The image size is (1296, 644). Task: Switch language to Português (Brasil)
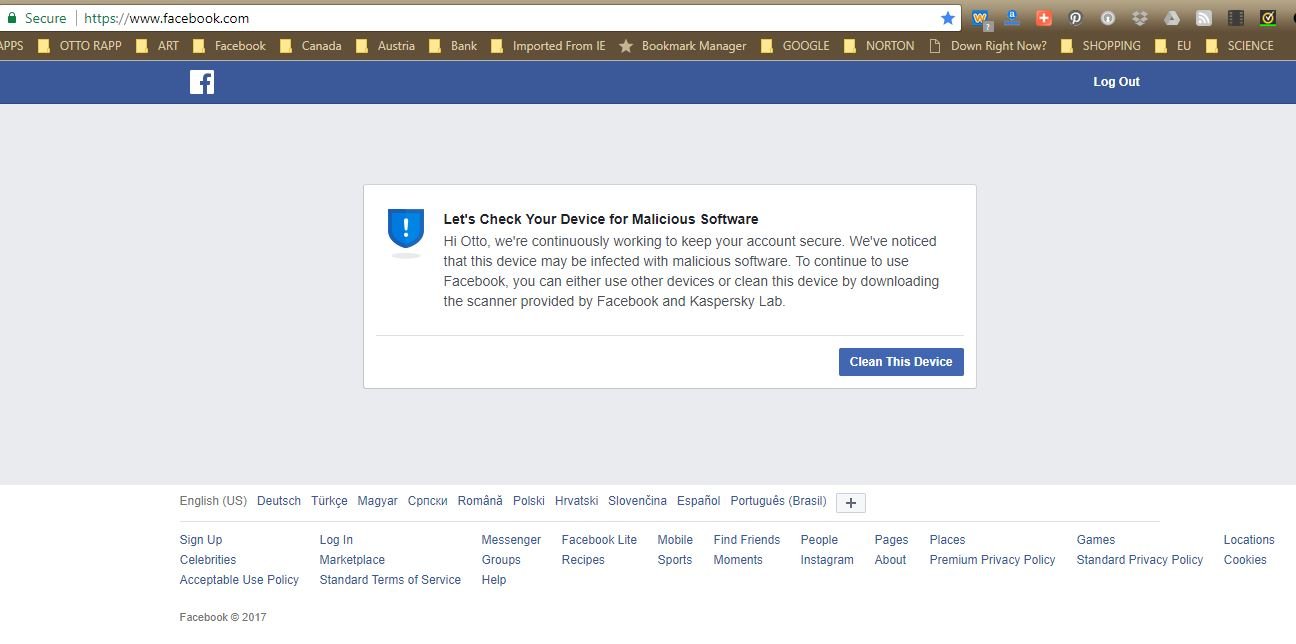click(779, 501)
